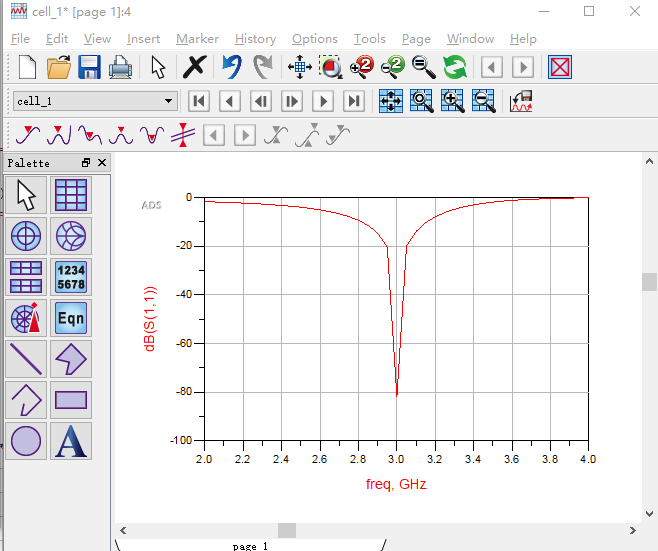
Task: Close the Palette panel
Action: [x=101, y=163]
